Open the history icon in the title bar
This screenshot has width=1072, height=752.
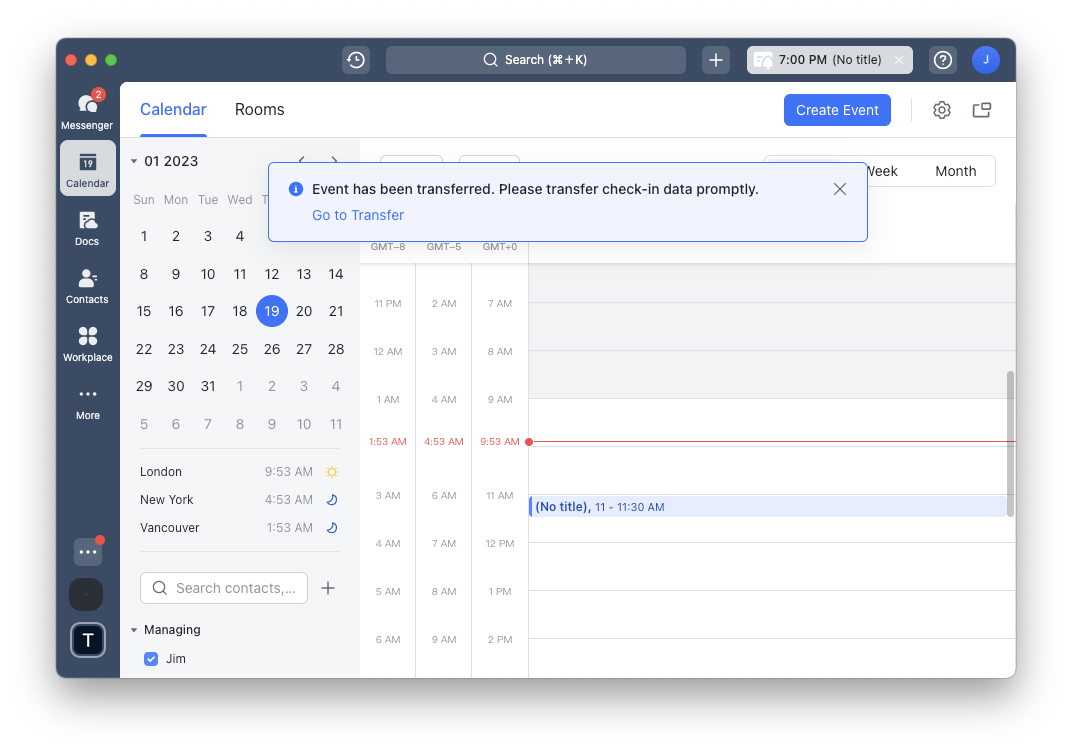(355, 59)
